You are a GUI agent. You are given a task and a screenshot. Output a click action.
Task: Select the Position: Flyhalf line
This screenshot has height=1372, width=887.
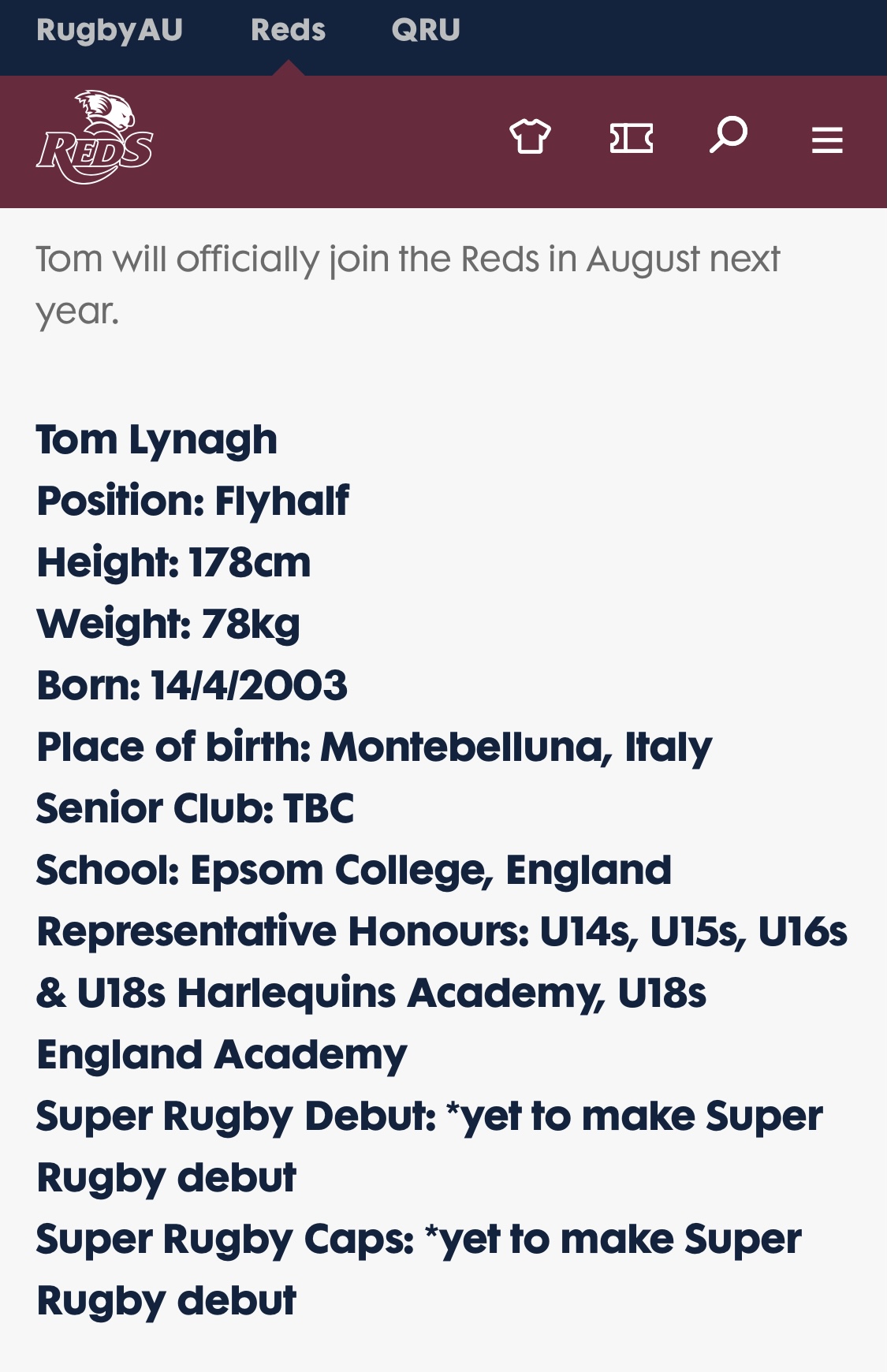[193, 501]
